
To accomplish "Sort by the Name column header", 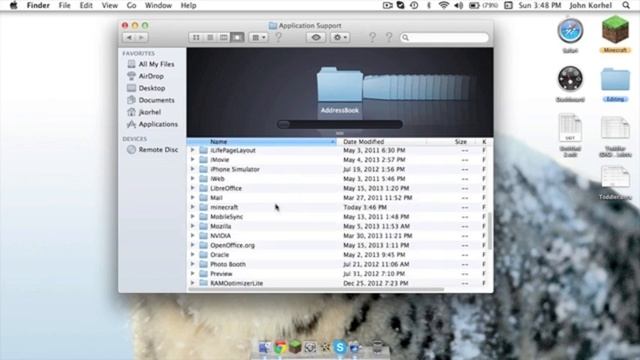I will [262, 142].
